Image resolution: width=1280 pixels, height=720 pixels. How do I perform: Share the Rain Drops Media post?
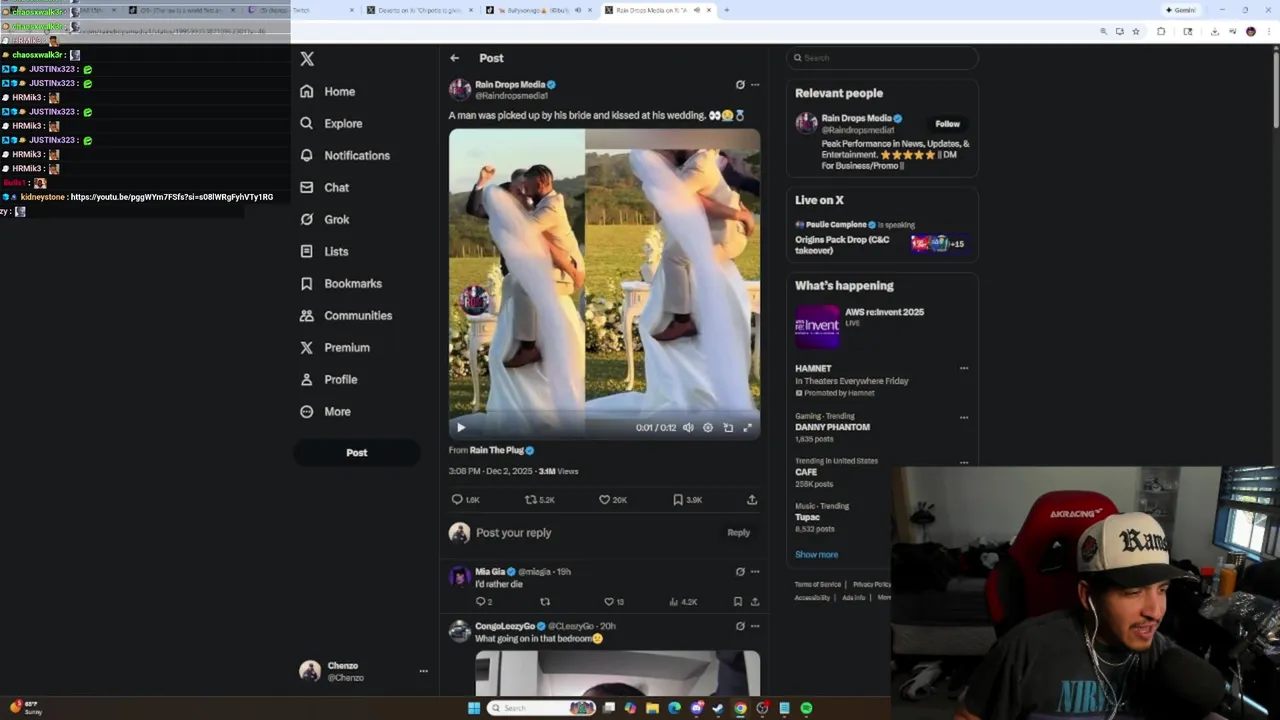click(752, 499)
